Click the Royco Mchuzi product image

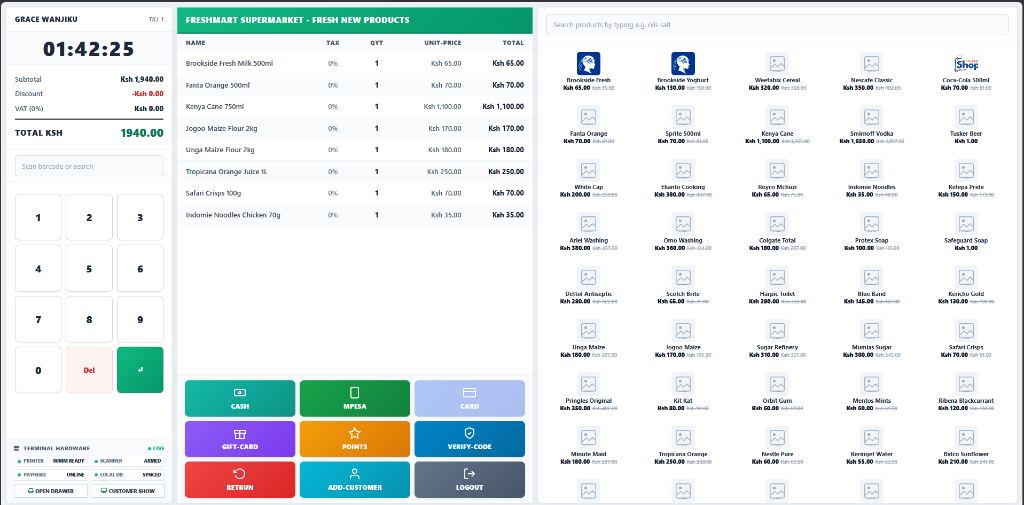777,171
